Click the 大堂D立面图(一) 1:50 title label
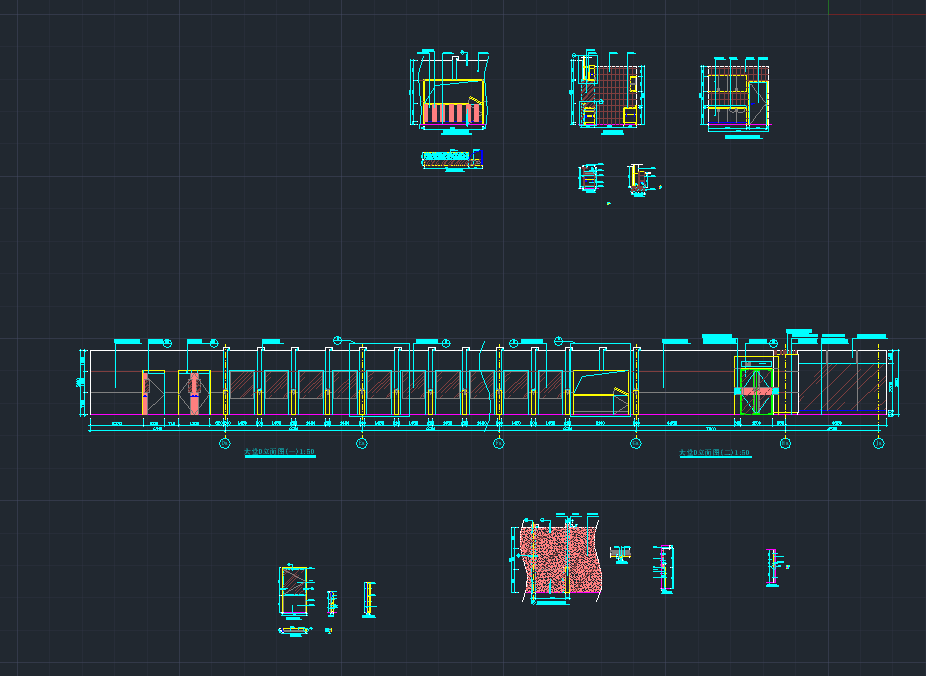The height and width of the screenshot is (676, 926). [280, 452]
